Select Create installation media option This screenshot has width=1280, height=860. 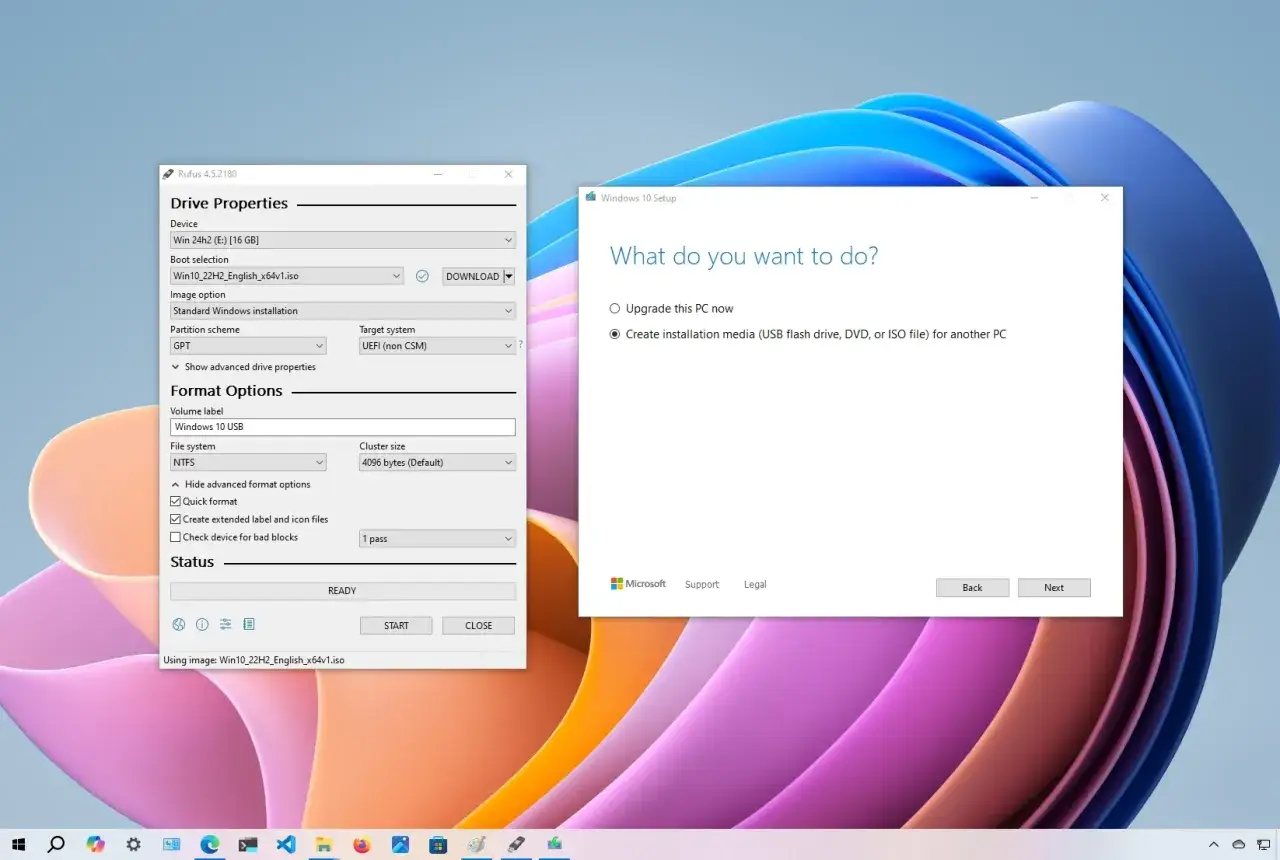tap(615, 334)
